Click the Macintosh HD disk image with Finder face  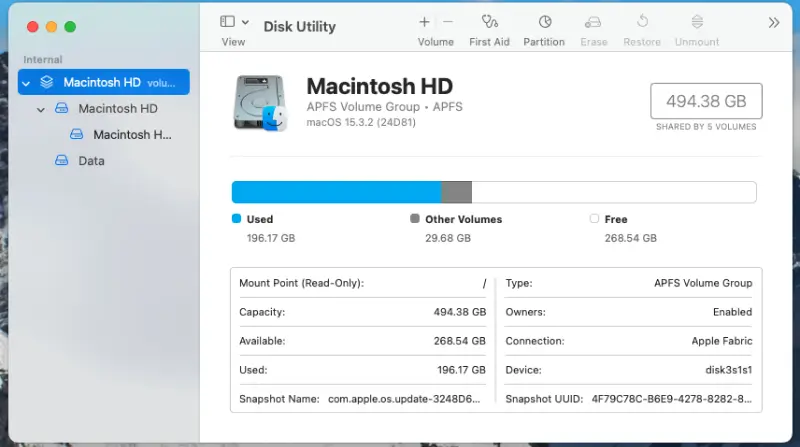(x=261, y=103)
